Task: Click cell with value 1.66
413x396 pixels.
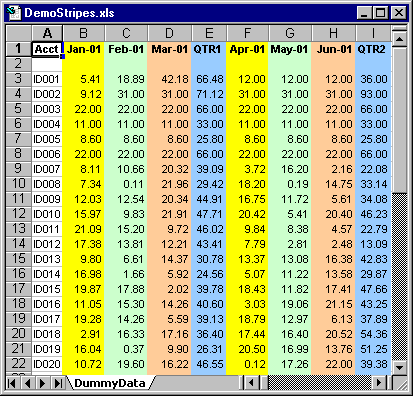Action: pyautogui.click(x=126, y=274)
